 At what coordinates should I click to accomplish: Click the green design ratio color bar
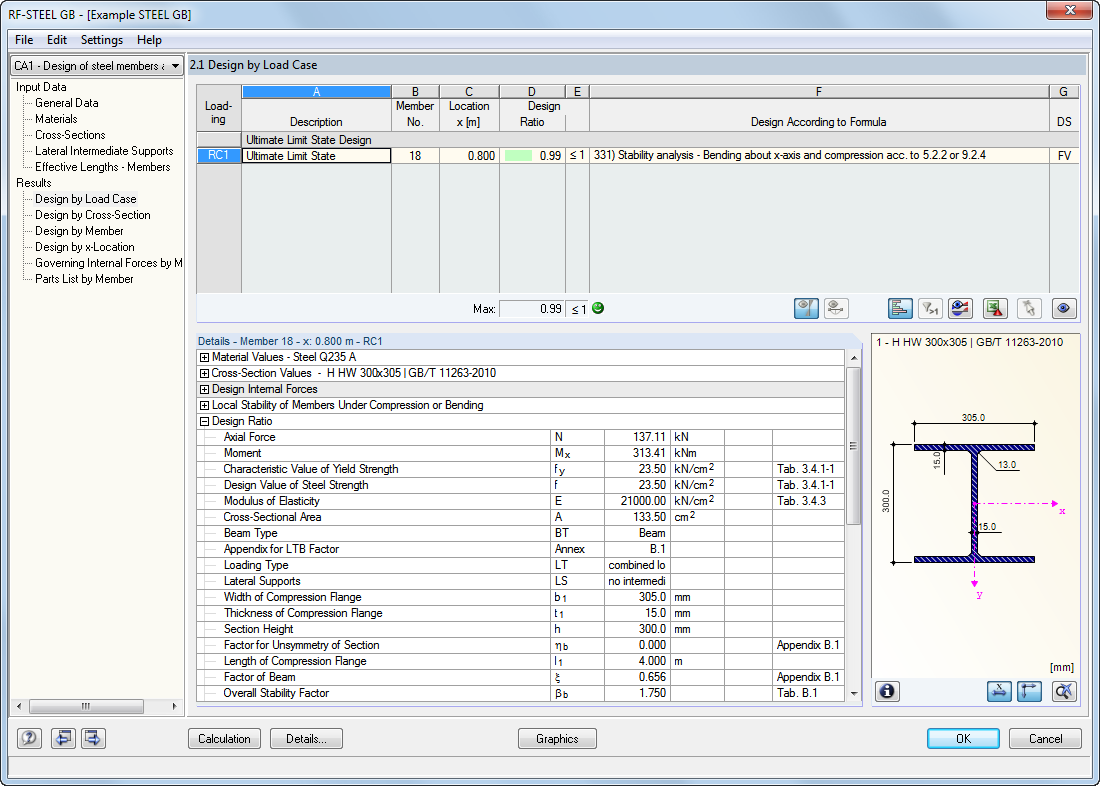518,156
